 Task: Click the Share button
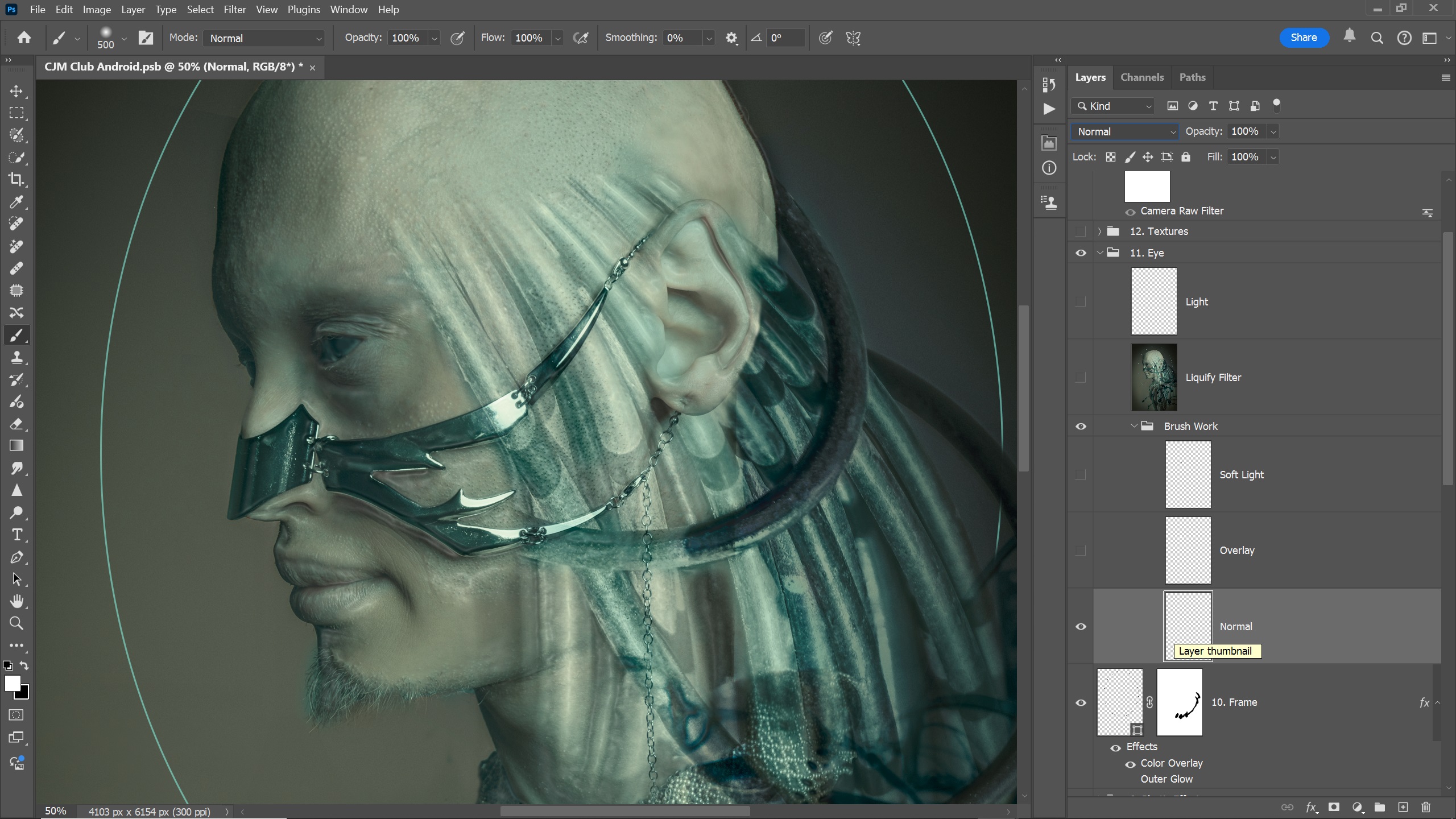tap(1304, 38)
